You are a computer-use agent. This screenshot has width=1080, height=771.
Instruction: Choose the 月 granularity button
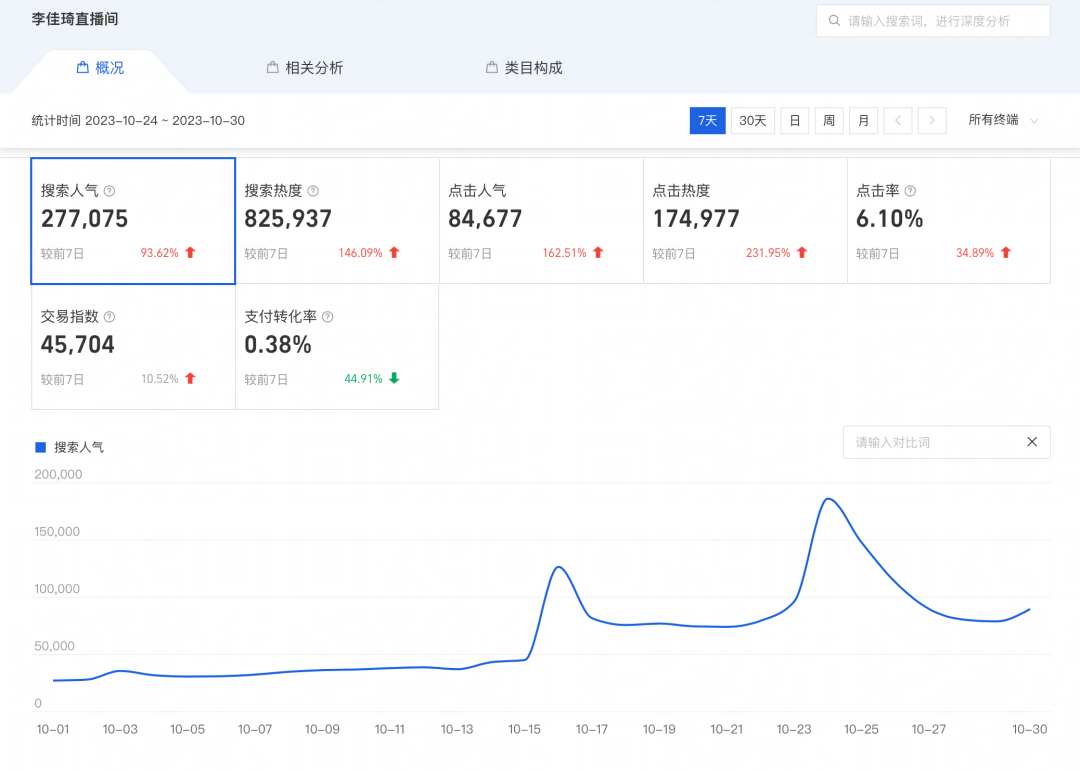pos(864,121)
